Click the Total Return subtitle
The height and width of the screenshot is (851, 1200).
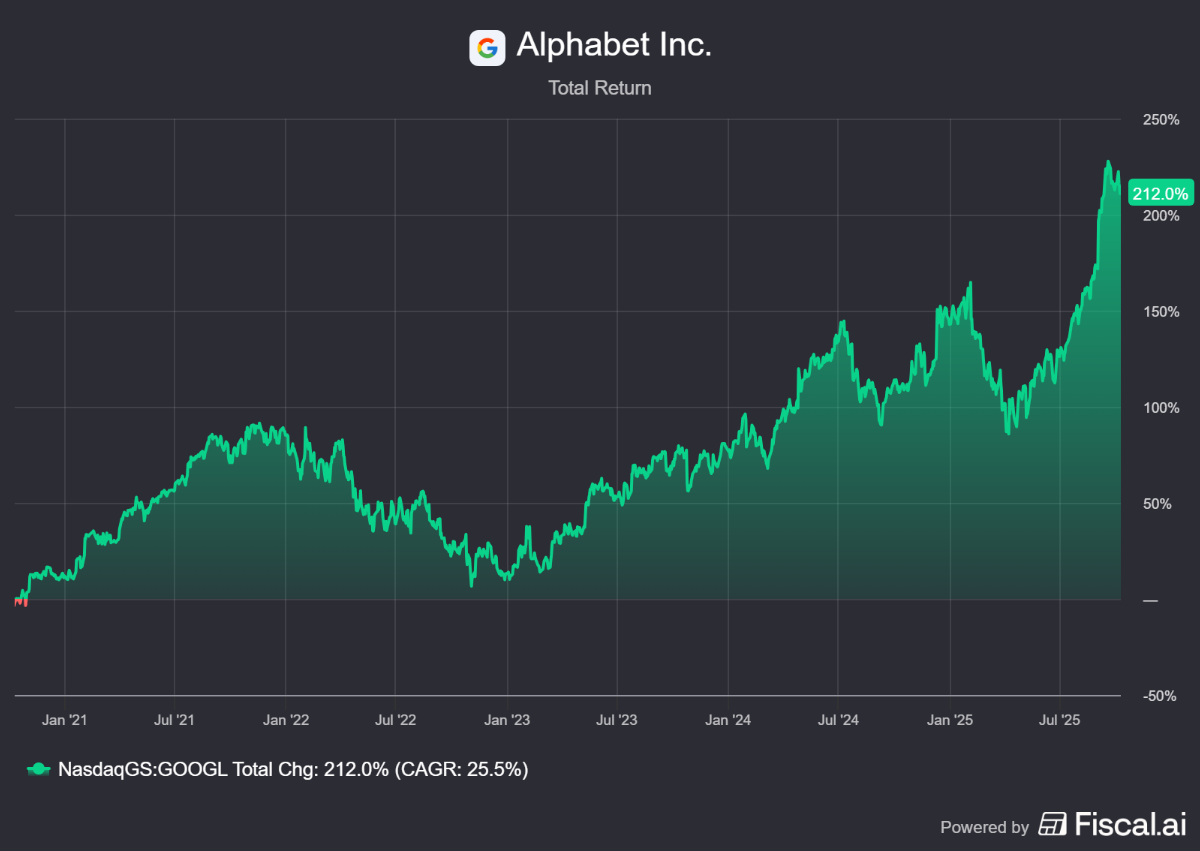(599, 88)
